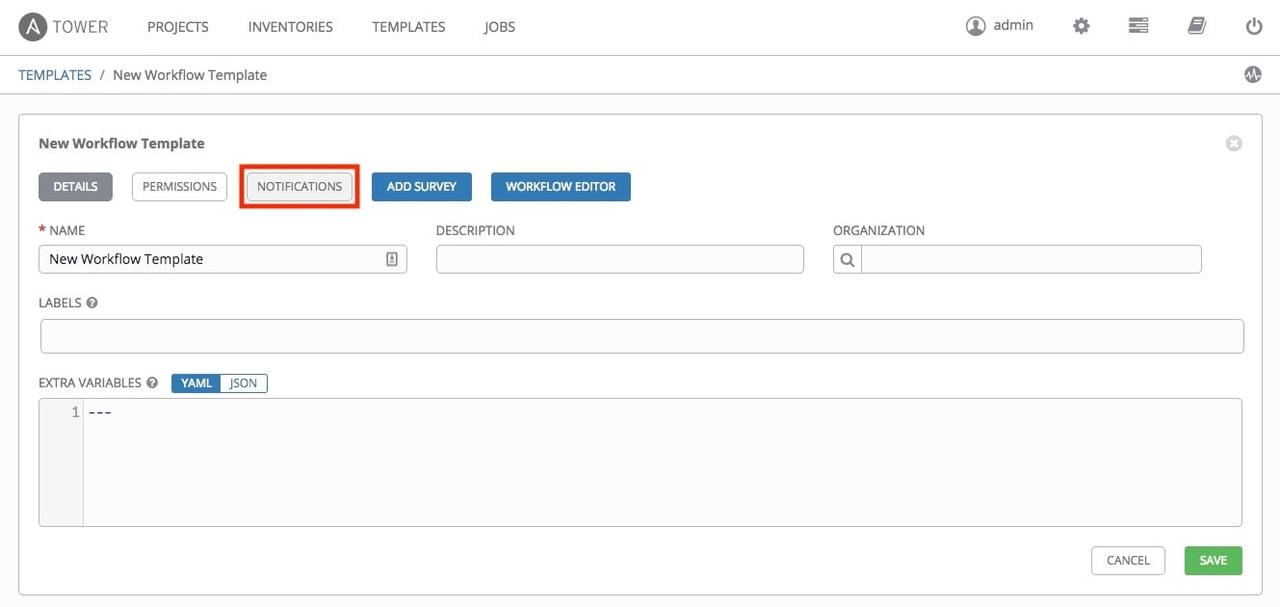1280x607 pixels.
Task: Open the settings gear in the top bar
Action: (1081, 25)
